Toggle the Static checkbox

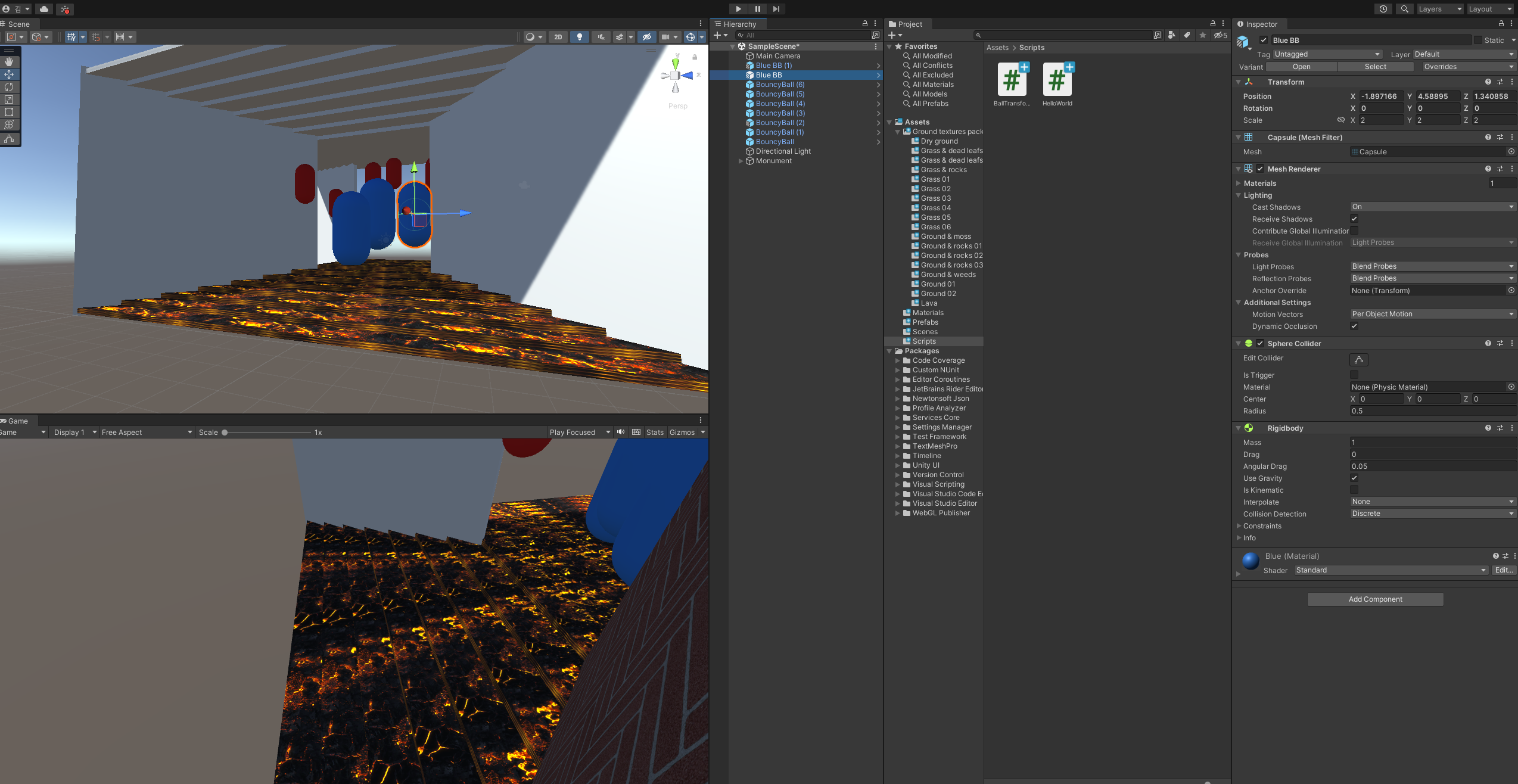click(x=1478, y=41)
